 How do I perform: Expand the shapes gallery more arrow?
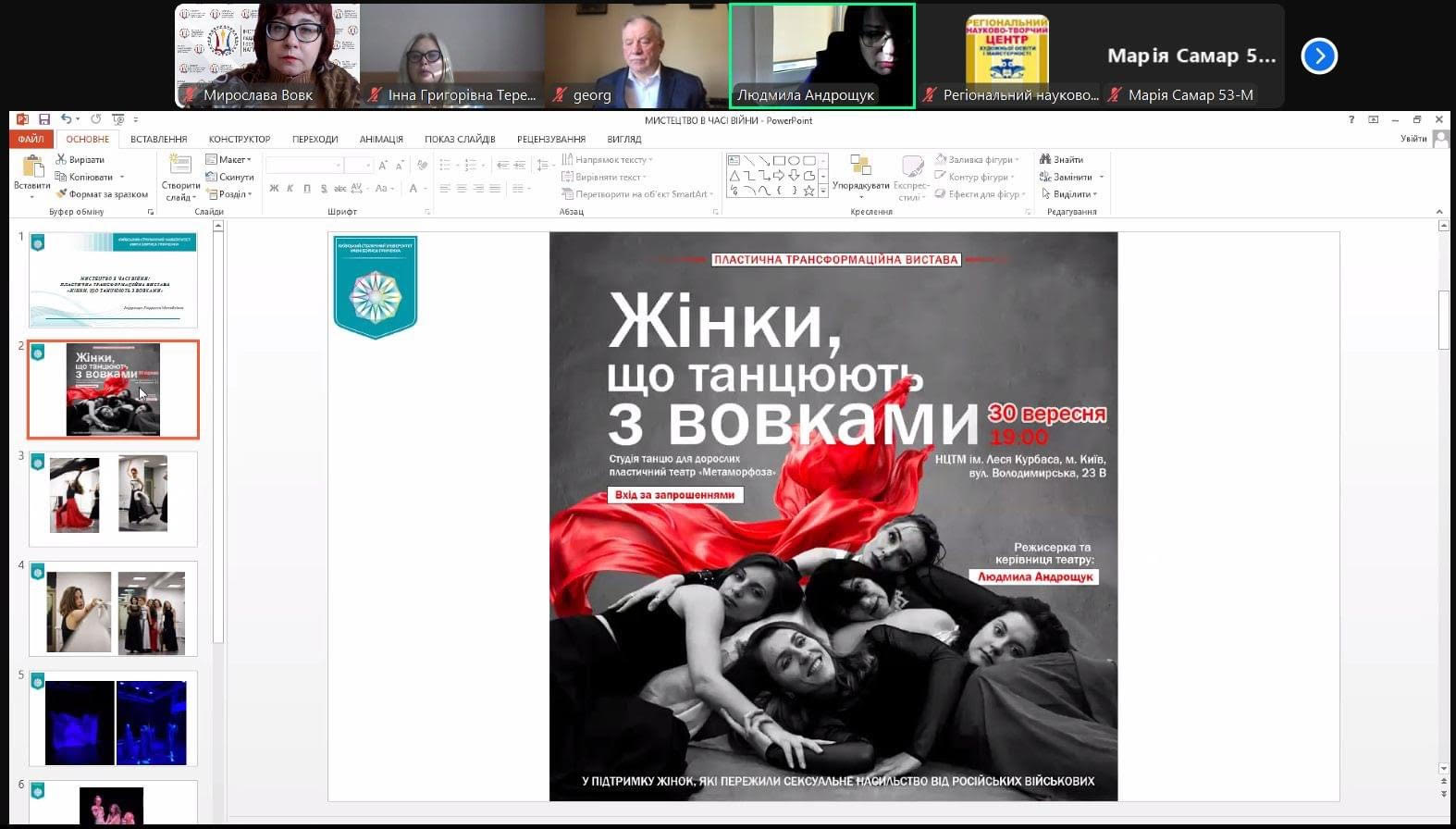point(823,191)
